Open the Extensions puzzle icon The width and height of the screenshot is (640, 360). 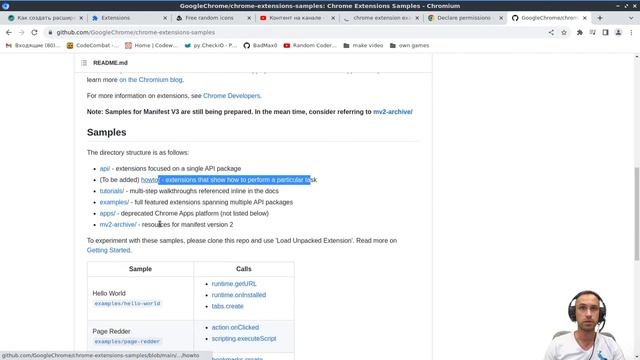coord(580,32)
